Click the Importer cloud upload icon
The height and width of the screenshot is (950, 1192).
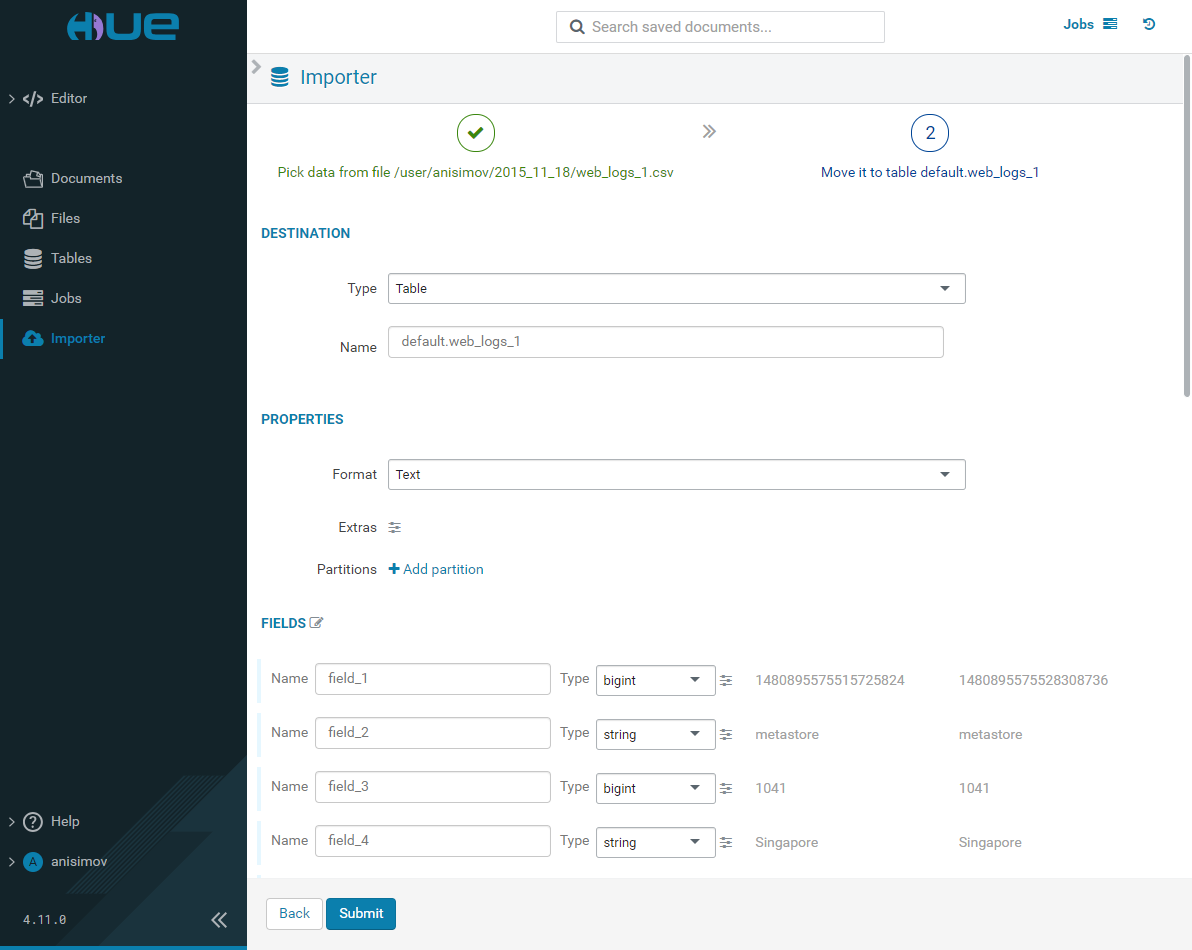coord(33,339)
